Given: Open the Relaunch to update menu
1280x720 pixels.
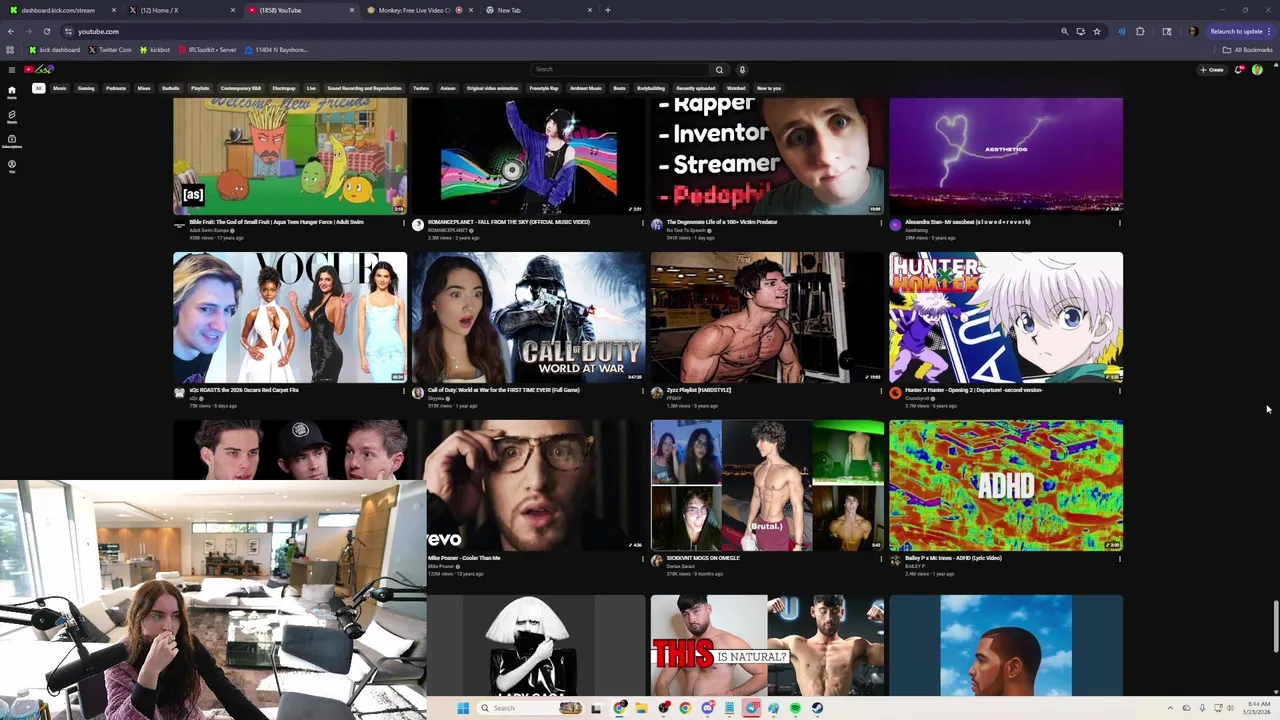Looking at the screenshot, I should tap(1241, 31).
